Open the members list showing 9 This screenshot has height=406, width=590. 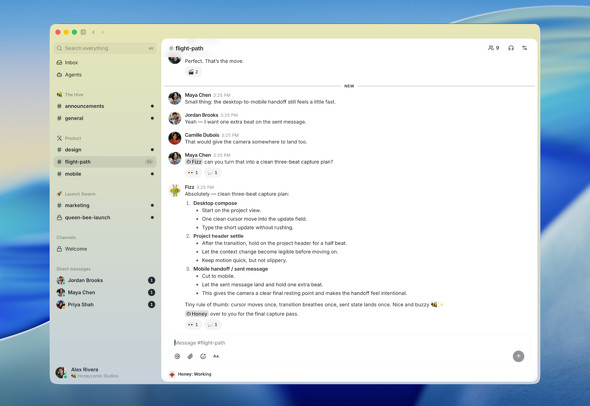pos(493,48)
